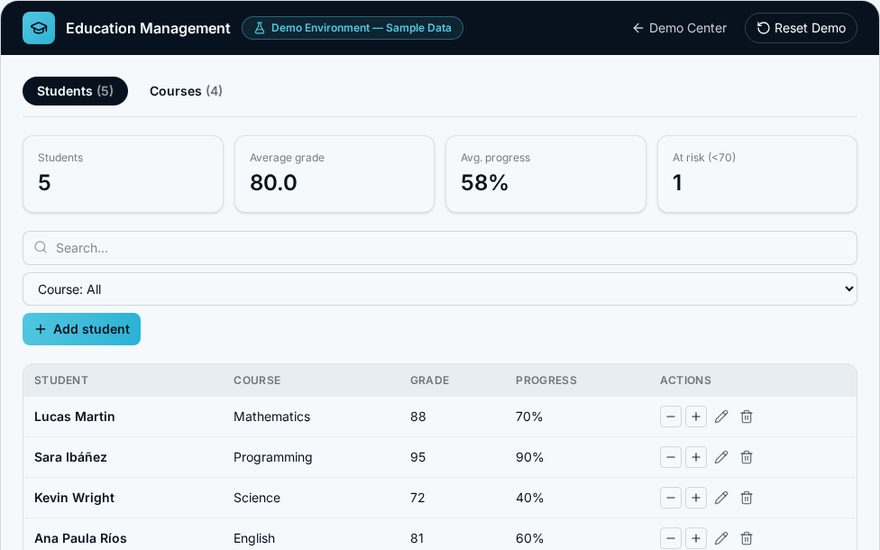Delete Lucas Martin's row

point(746,417)
